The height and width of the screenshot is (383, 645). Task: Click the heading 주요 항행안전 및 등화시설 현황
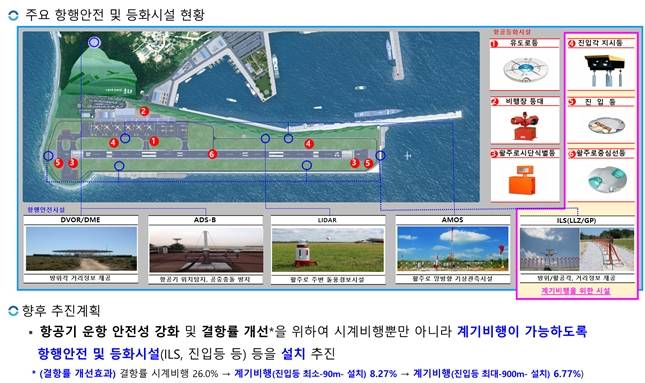click(115, 15)
